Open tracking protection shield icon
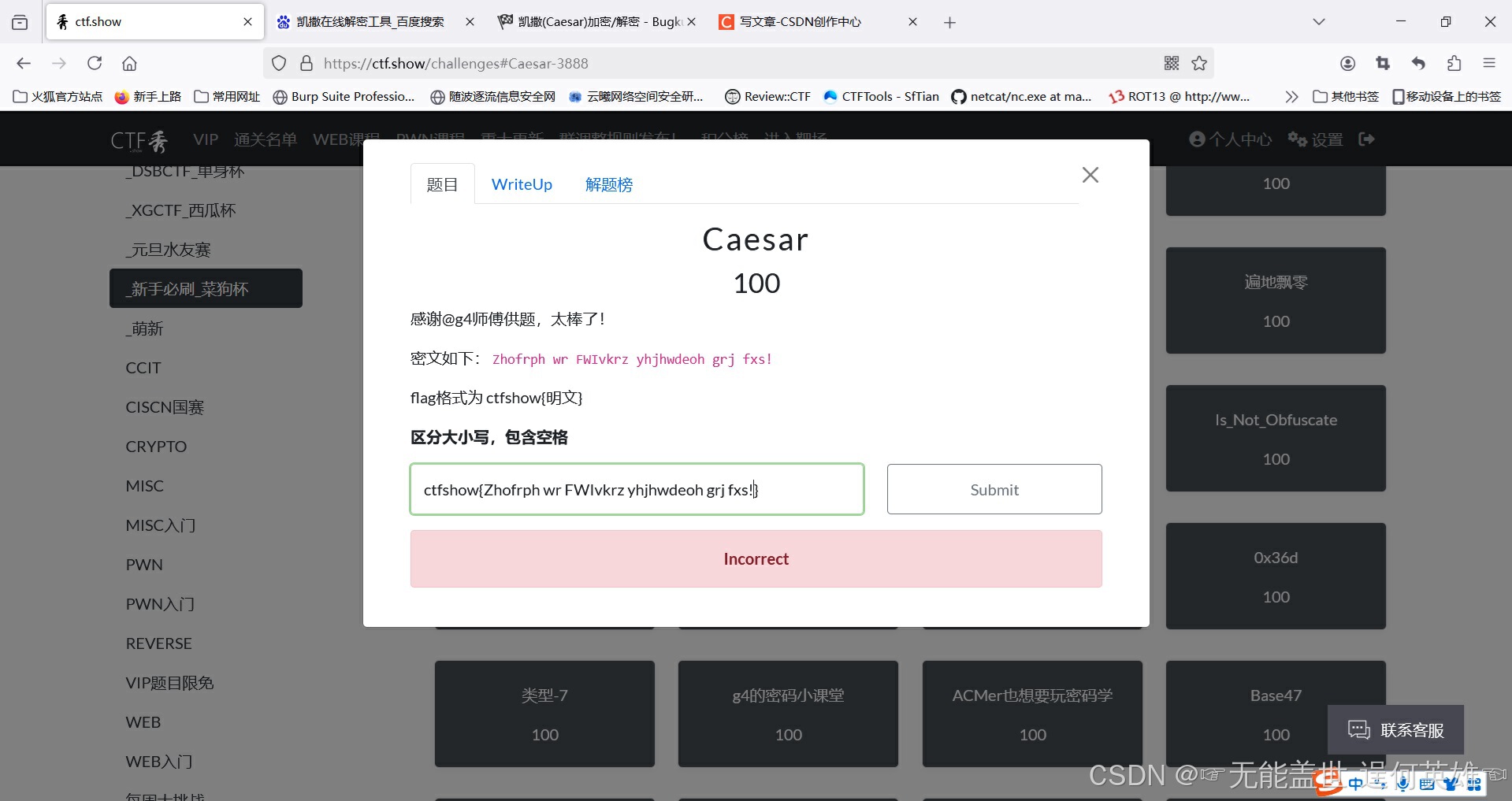Image resolution: width=1512 pixels, height=801 pixels. 279,63
